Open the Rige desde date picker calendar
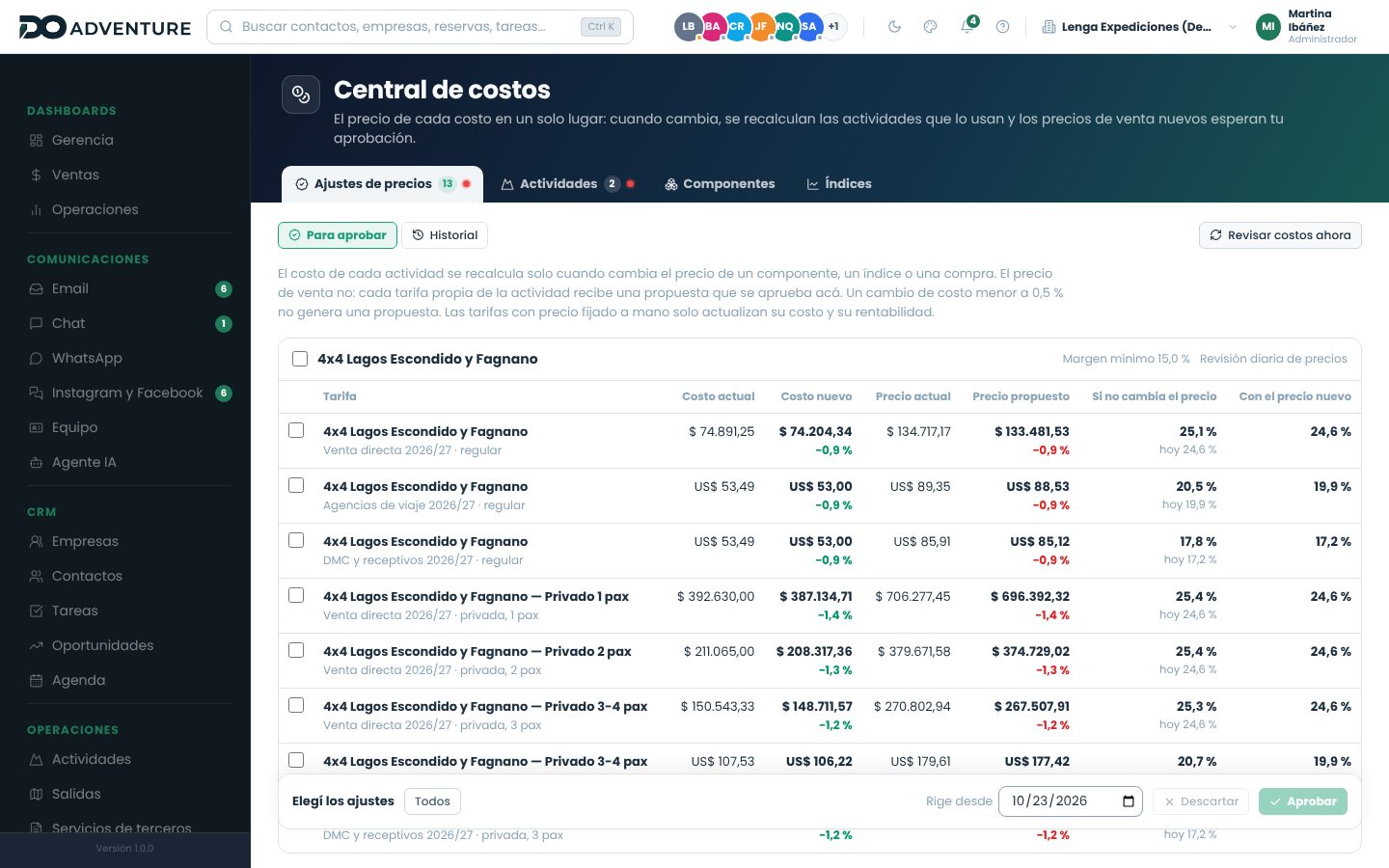Screen dimensions: 1389x868 click(x=1129, y=801)
